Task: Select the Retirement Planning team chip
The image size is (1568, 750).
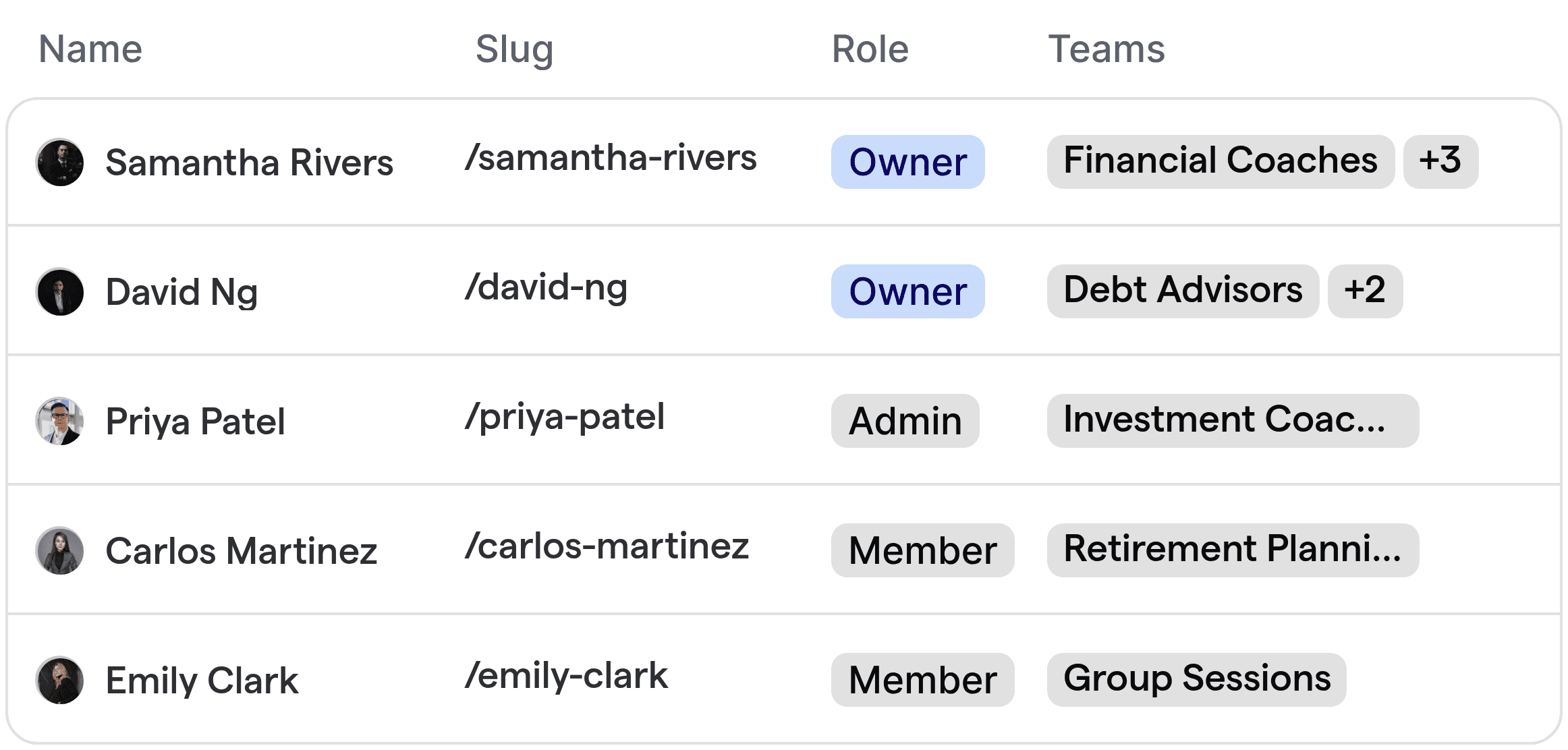Action: pyautogui.click(x=1232, y=550)
